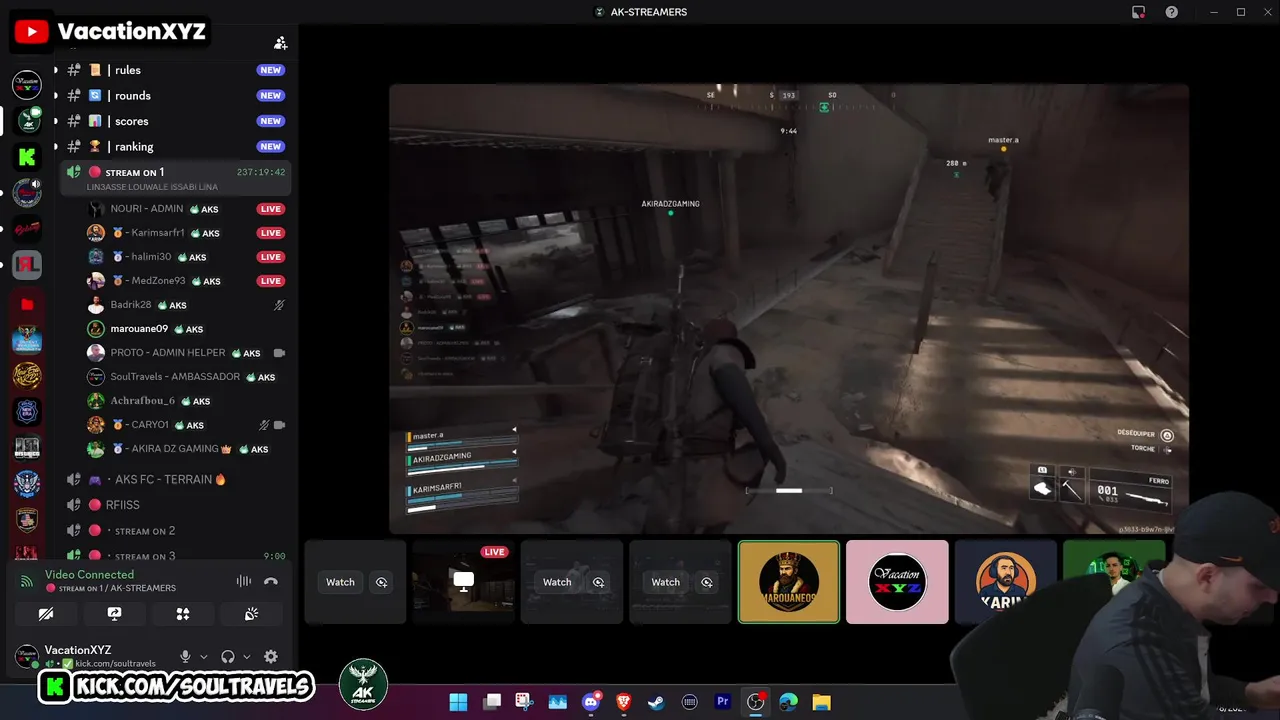Start an activity button
Viewport: 1280px width, 720px height.
click(183, 614)
